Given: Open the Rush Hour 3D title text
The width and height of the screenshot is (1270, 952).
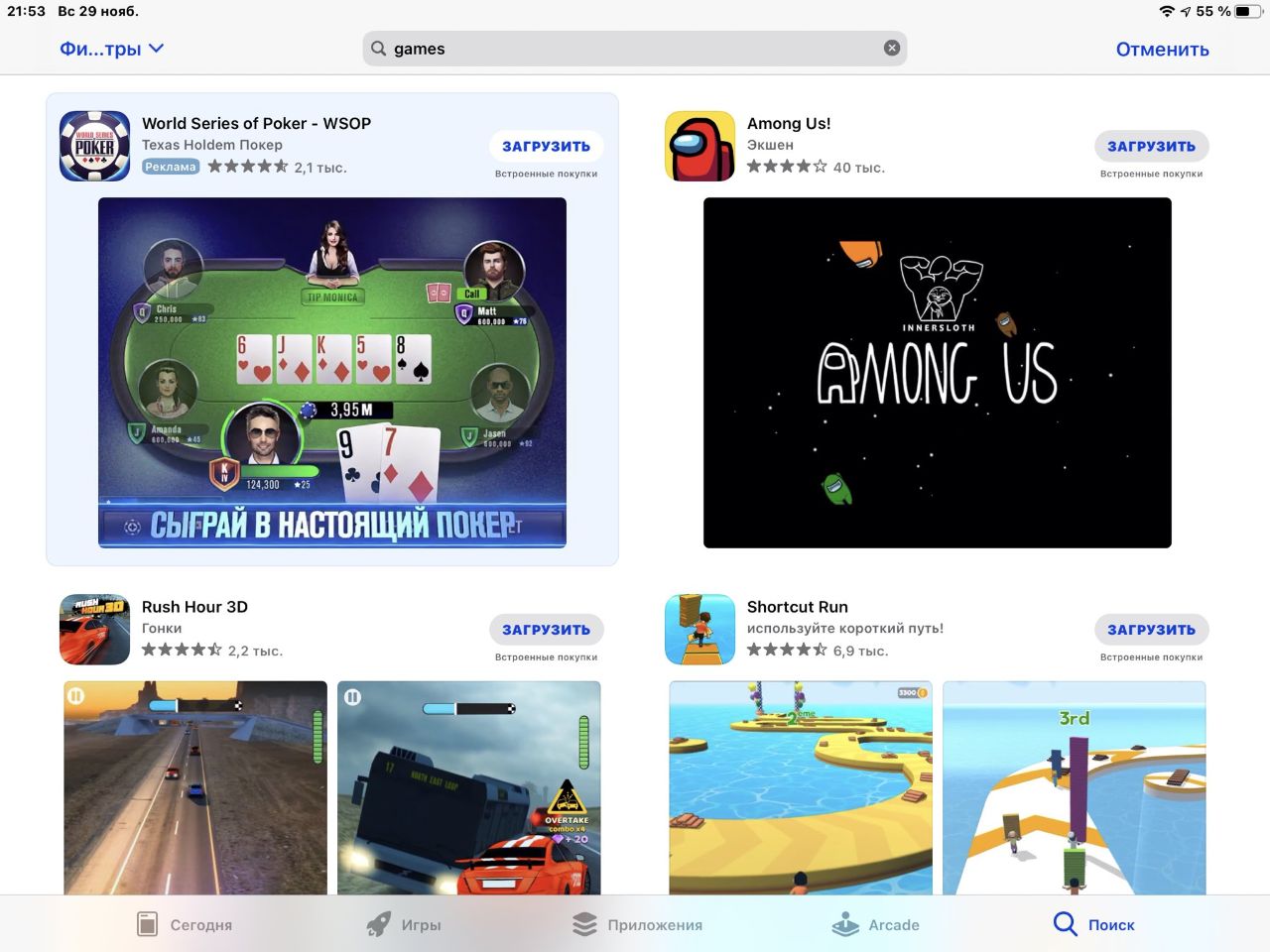Looking at the screenshot, I should click(194, 607).
